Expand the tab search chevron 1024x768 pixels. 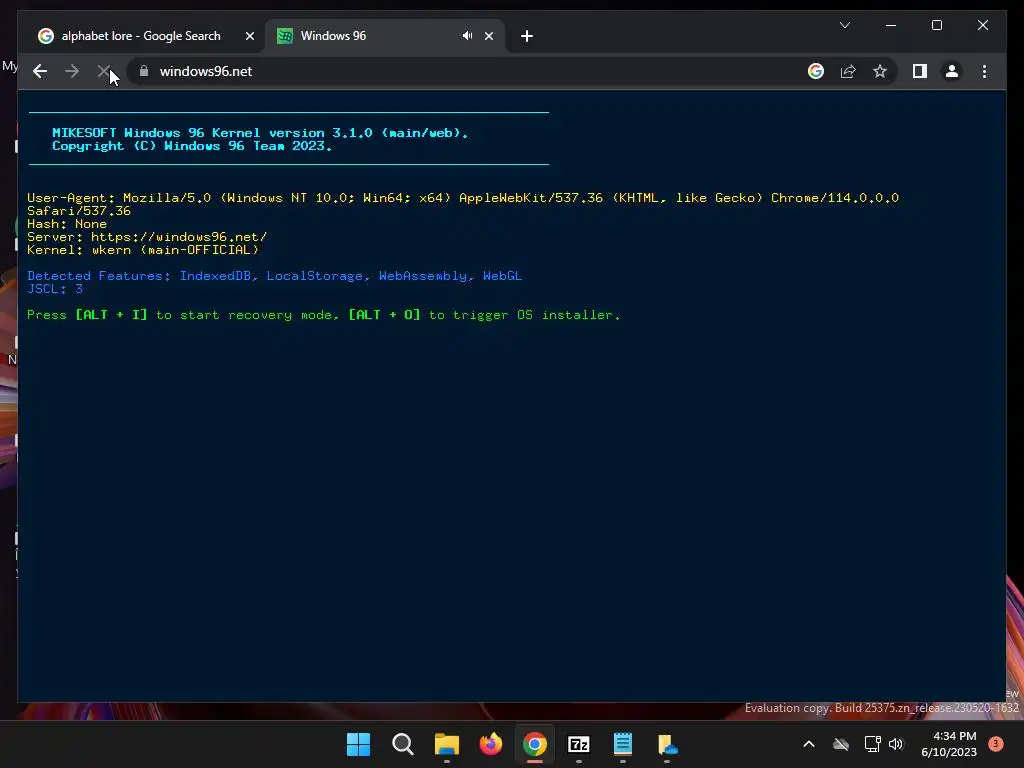(844, 25)
